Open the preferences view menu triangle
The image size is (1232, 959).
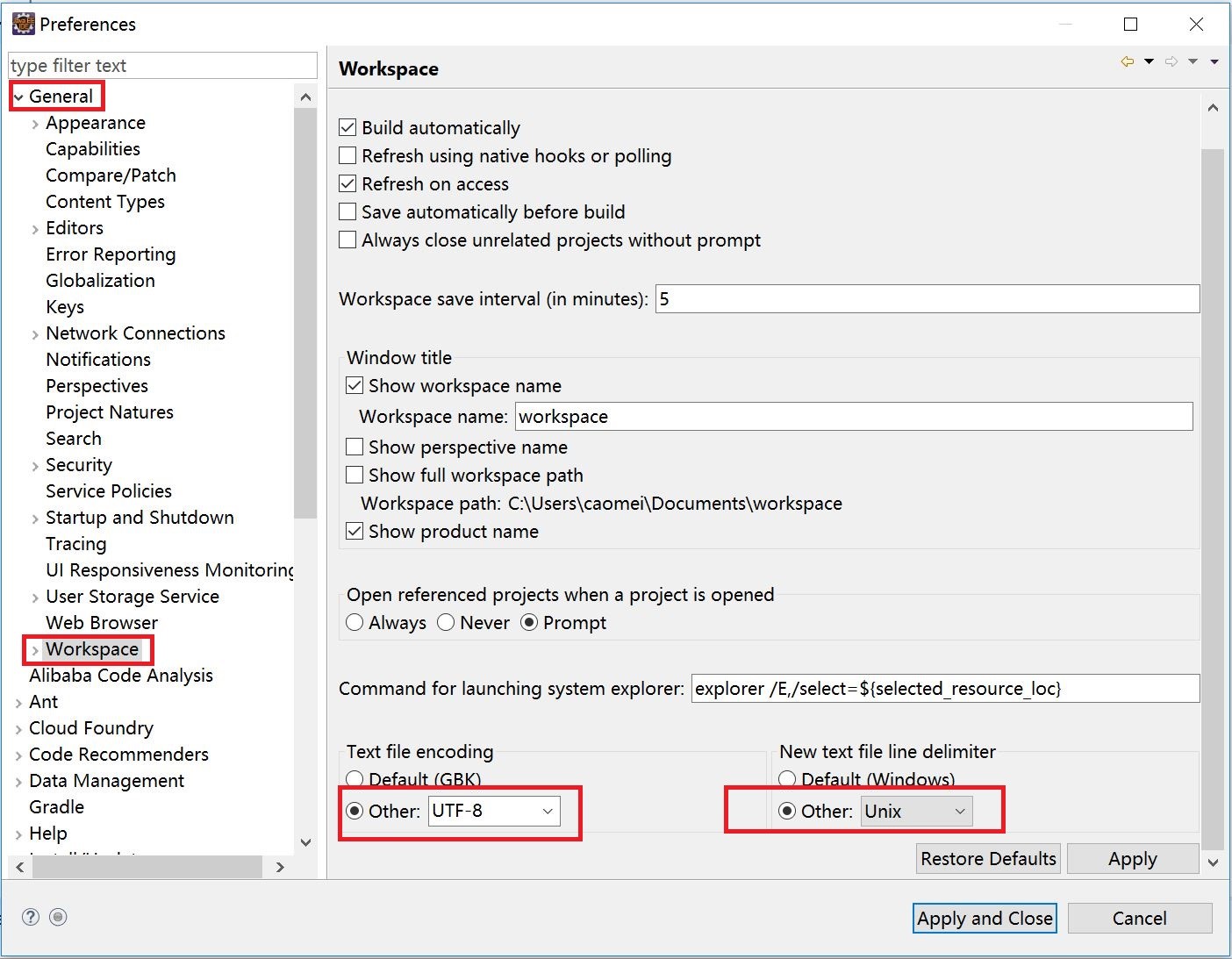1214,61
